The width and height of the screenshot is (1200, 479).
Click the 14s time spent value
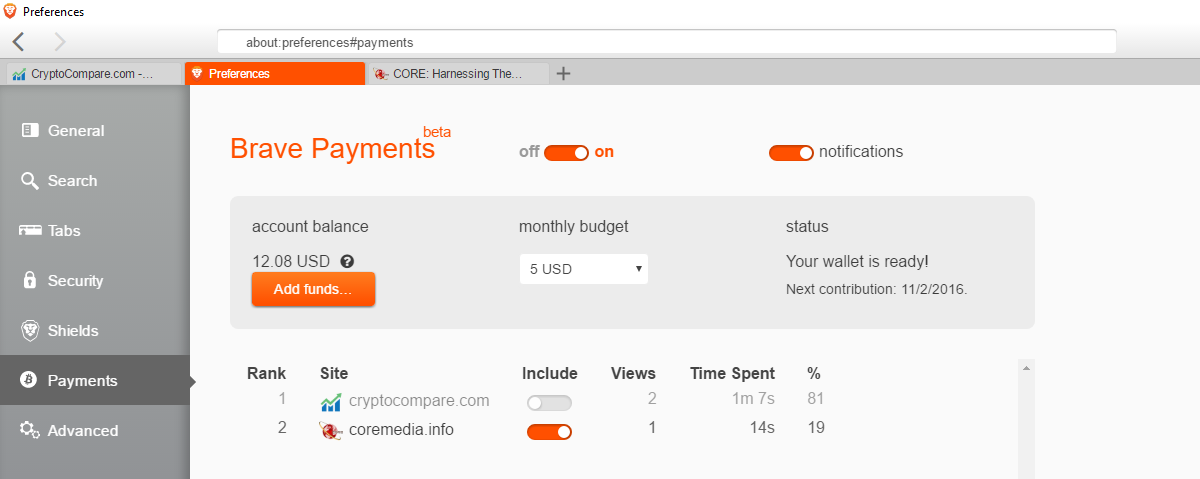coord(763,428)
